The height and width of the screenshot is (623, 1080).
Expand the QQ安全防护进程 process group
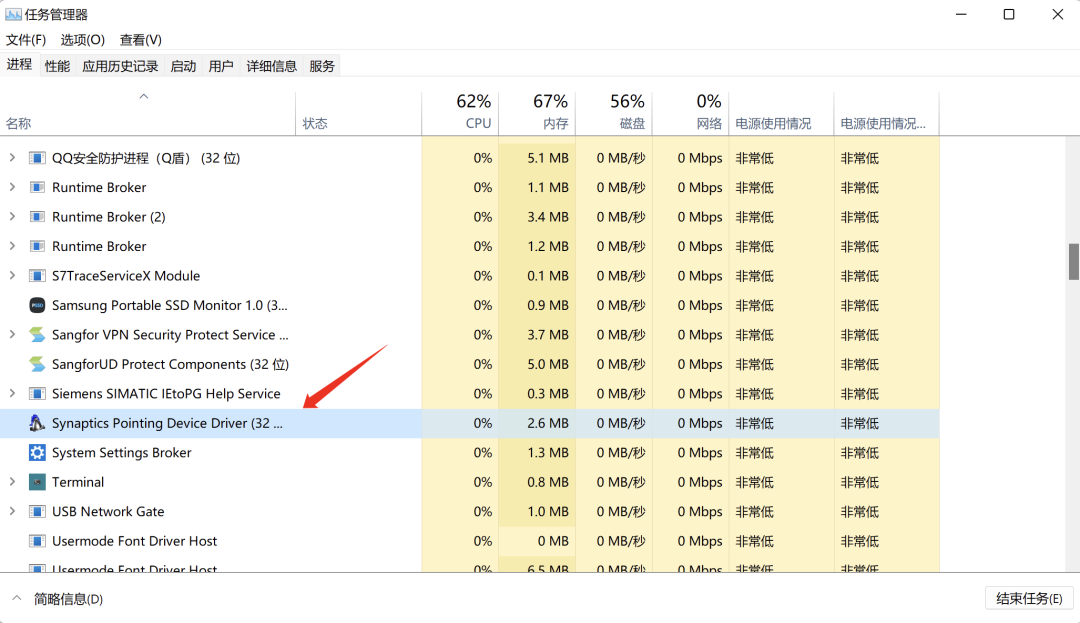12,158
